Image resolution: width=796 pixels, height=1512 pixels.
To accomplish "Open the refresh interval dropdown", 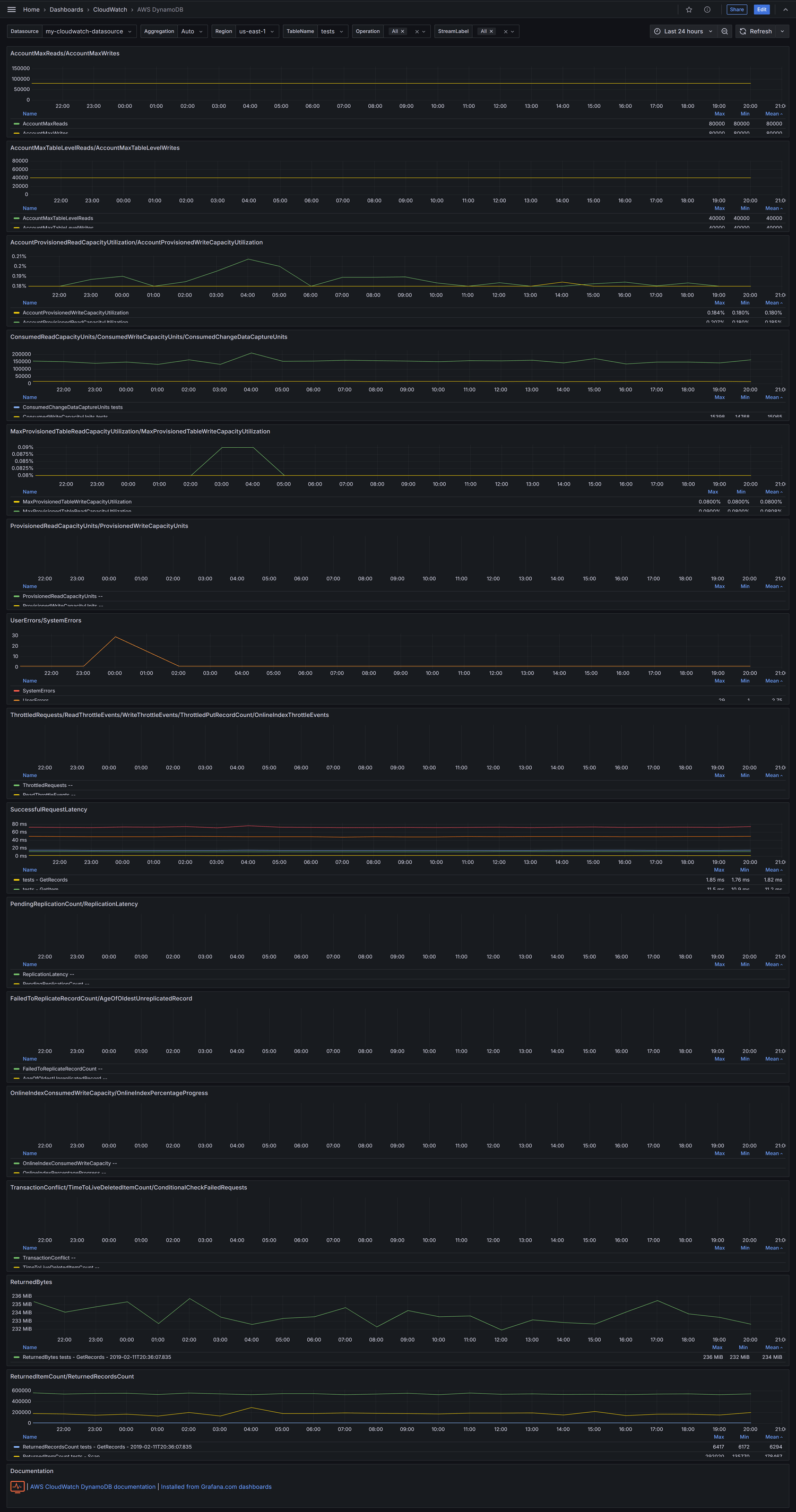I will point(783,31).
